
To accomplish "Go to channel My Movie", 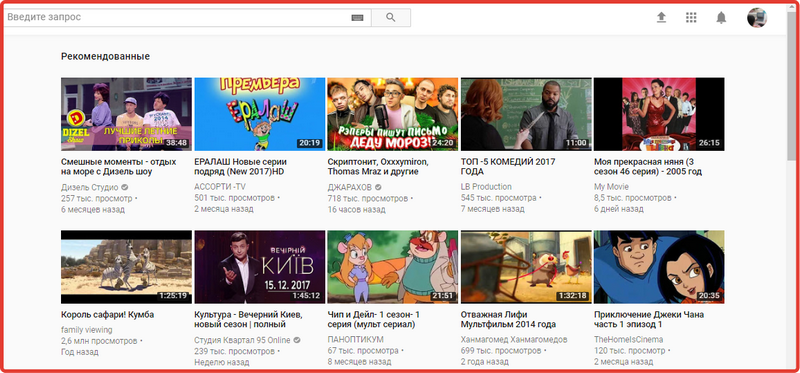I will point(611,187).
